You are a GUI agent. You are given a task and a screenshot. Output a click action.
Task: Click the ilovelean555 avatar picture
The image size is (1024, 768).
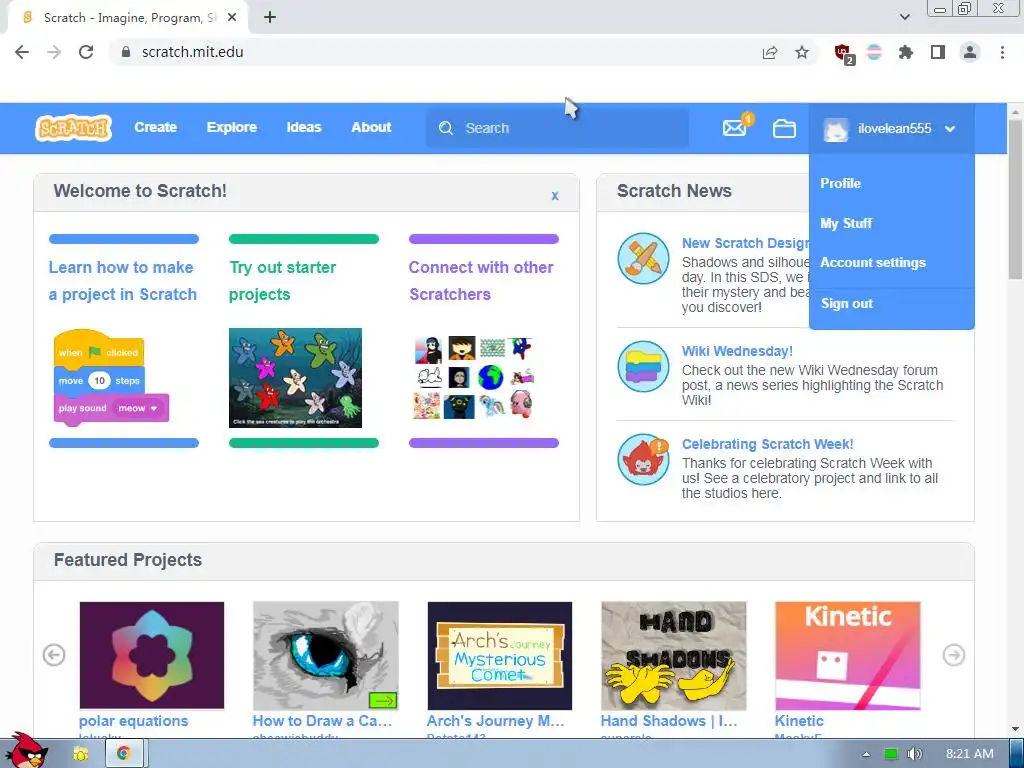pyautogui.click(x=835, y=129)
